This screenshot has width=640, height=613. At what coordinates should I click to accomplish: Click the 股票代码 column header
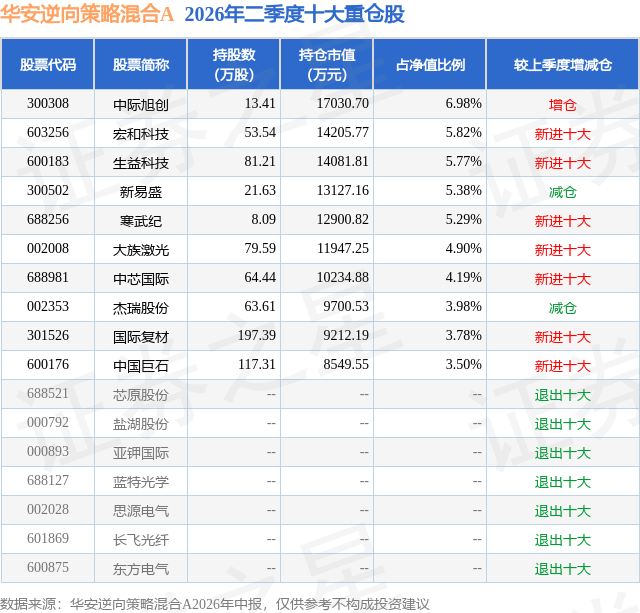(x=48, y=64)
